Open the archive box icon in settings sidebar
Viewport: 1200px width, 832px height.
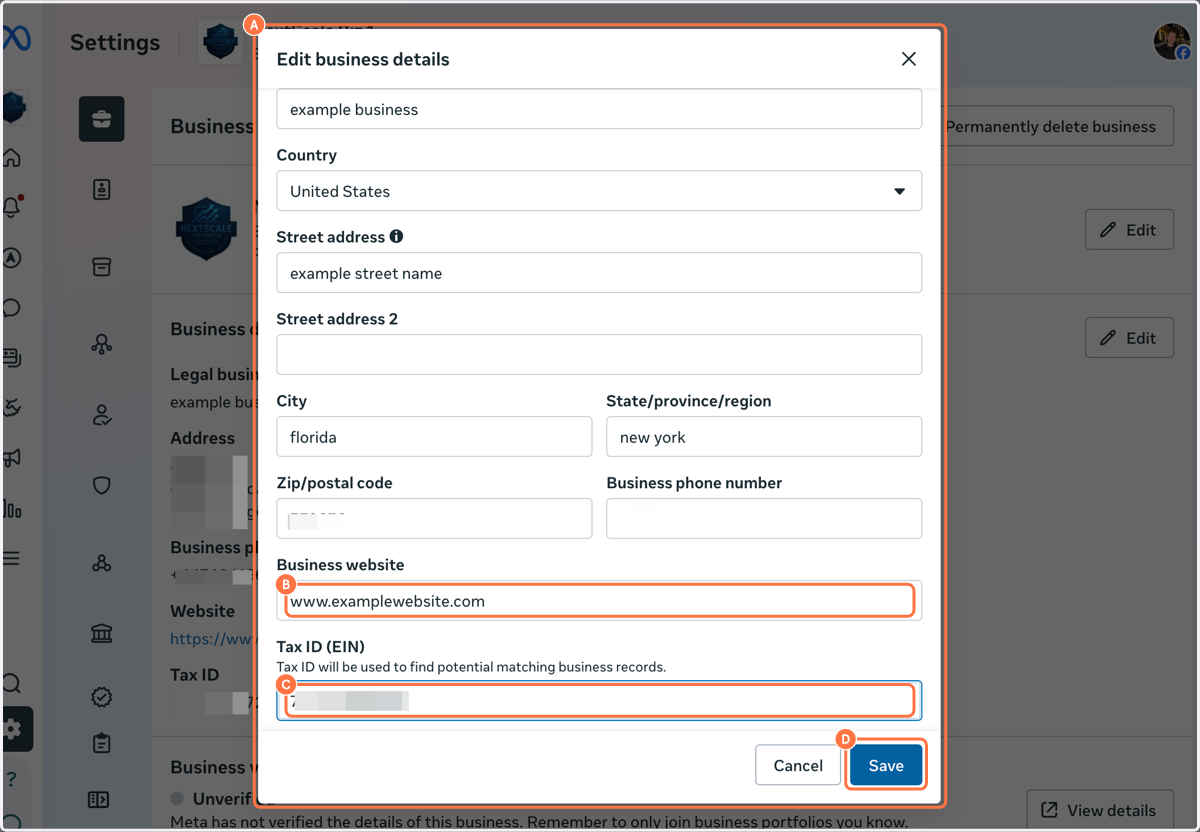(102, 267)
